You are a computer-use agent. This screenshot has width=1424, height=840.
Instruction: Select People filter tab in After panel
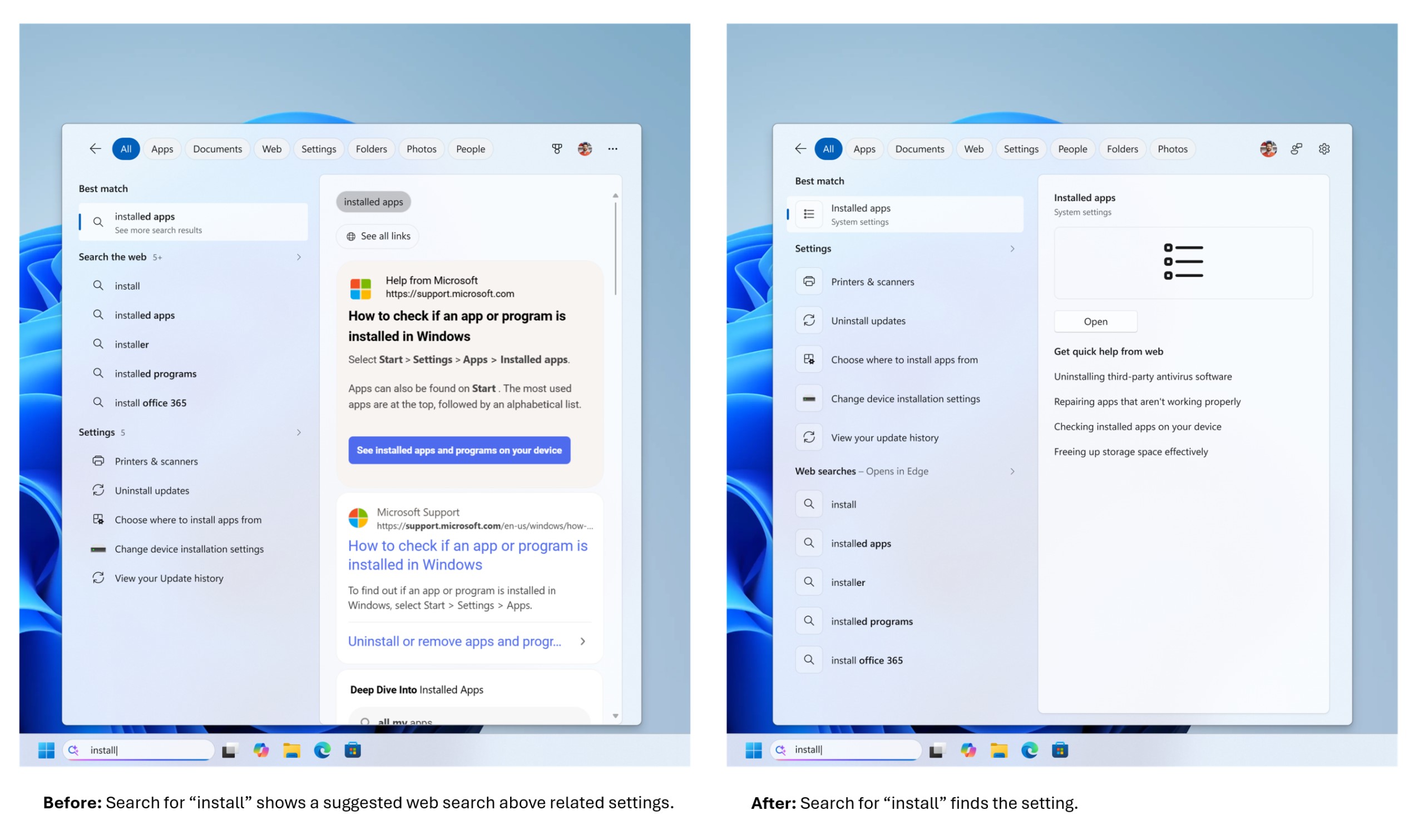1072,149
